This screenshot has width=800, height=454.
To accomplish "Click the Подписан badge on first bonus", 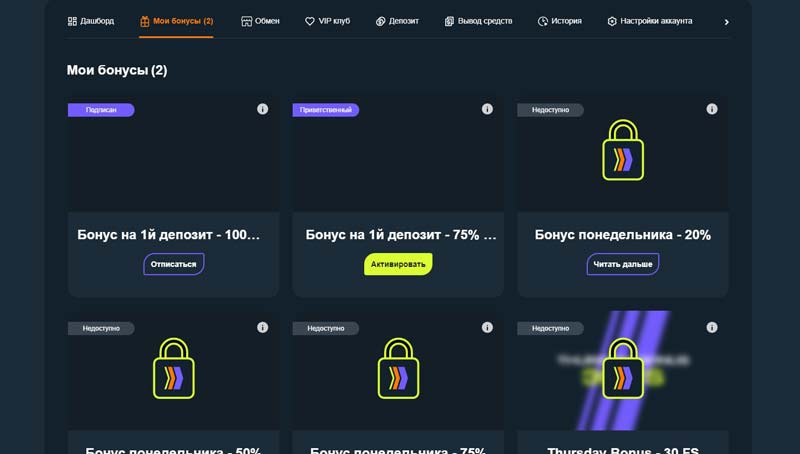I will [100, 110].
